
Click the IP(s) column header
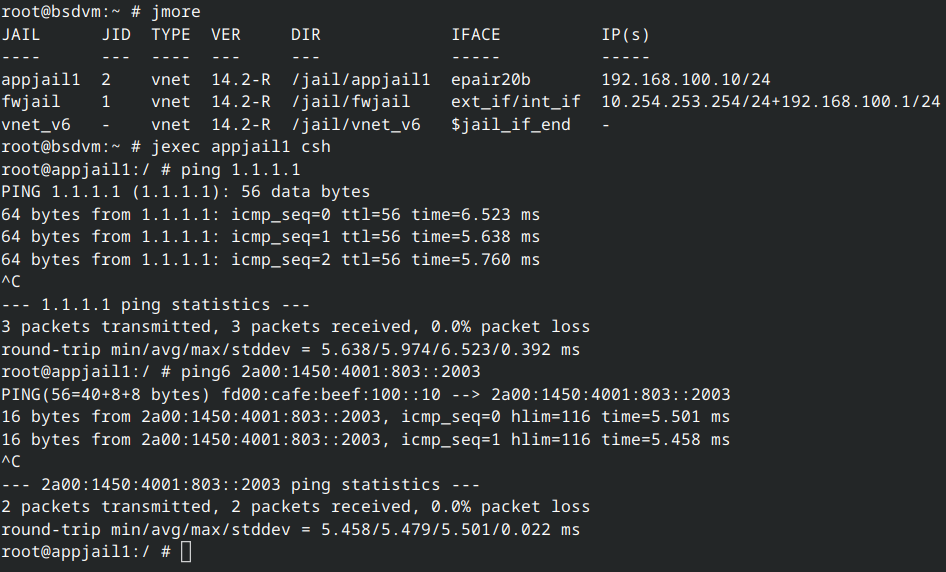[625, 35]
